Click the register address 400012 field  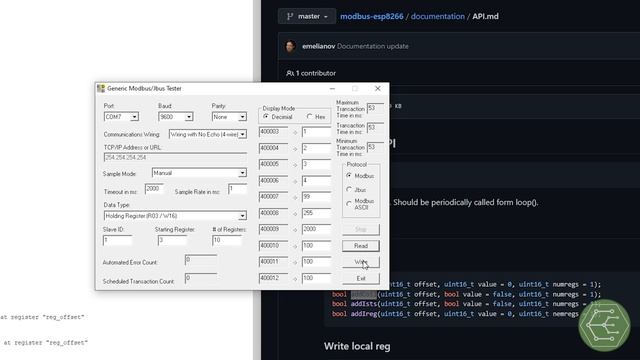point(273,278)
